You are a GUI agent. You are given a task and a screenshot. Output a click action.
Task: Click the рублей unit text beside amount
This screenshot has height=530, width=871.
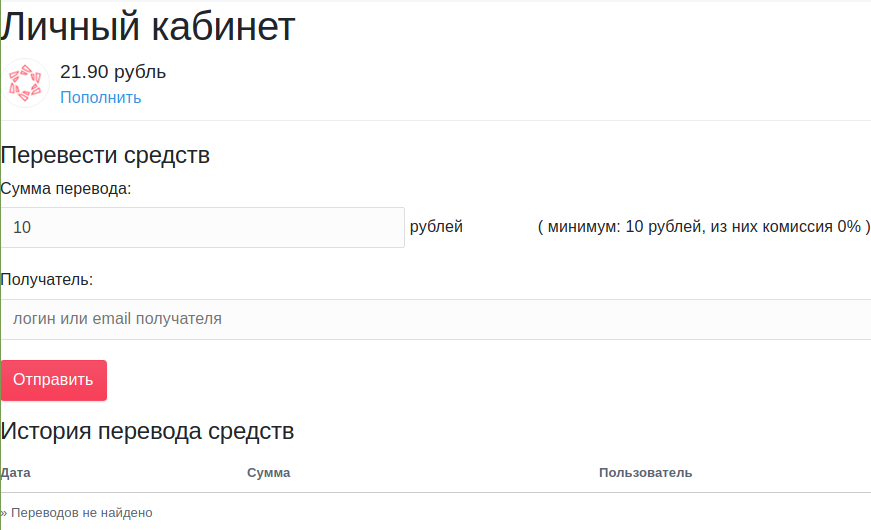coord(436,227)
